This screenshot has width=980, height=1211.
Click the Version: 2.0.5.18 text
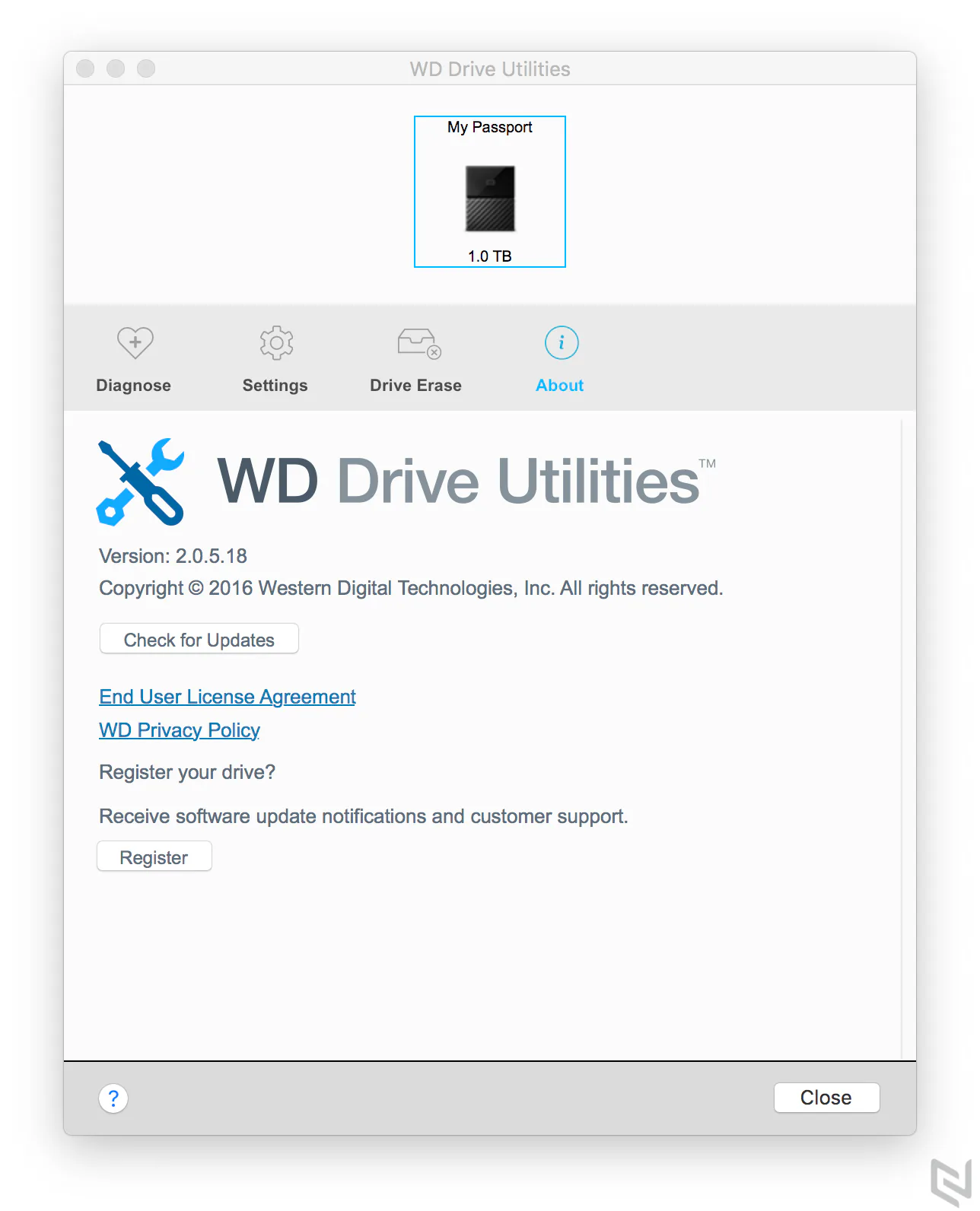coord(173,556)
